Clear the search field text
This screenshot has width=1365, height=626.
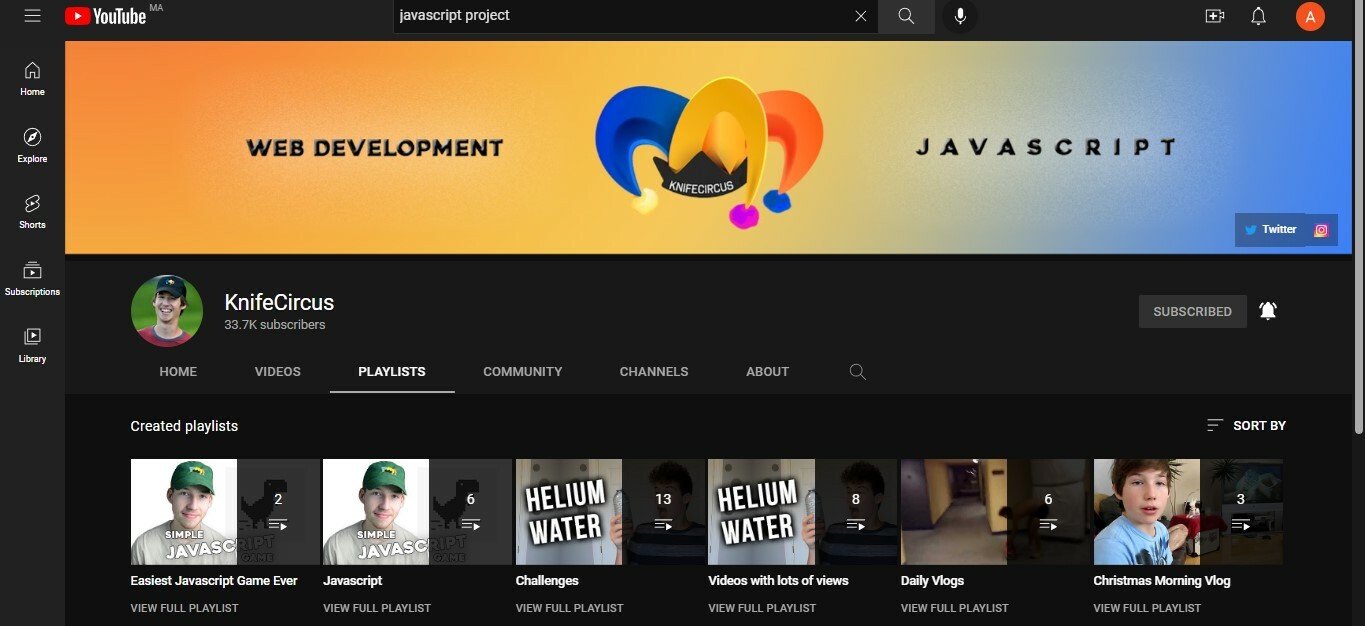coord(860,16)
